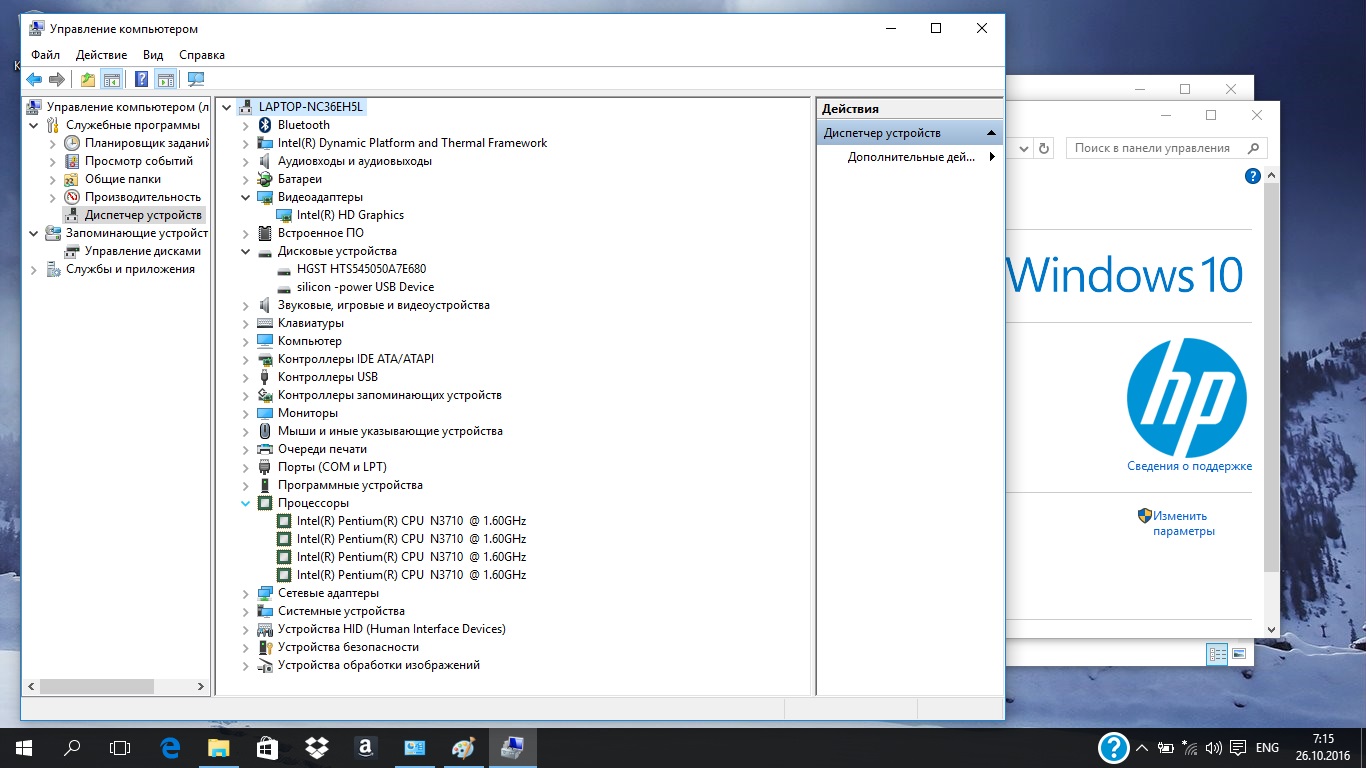Click the volume icon in system tray

(1214, 747)
